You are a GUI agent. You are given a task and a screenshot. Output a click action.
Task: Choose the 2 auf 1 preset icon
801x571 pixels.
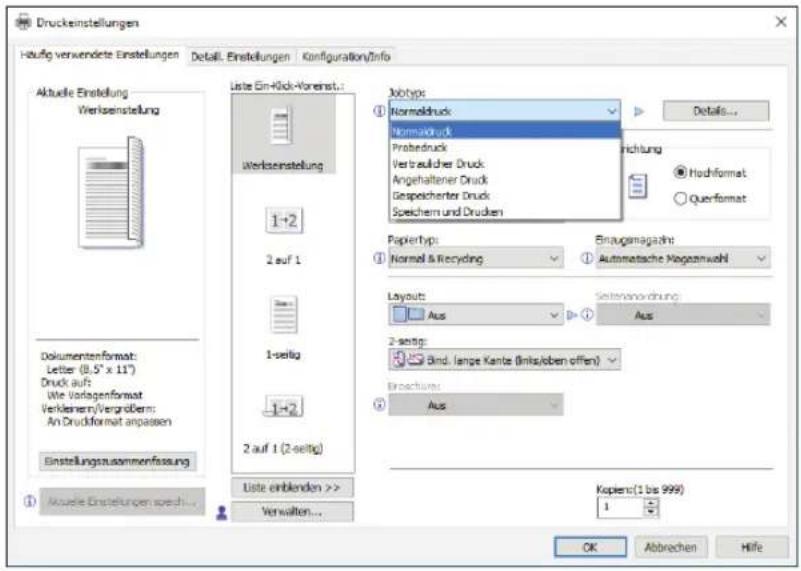click(x=284, y=221)
